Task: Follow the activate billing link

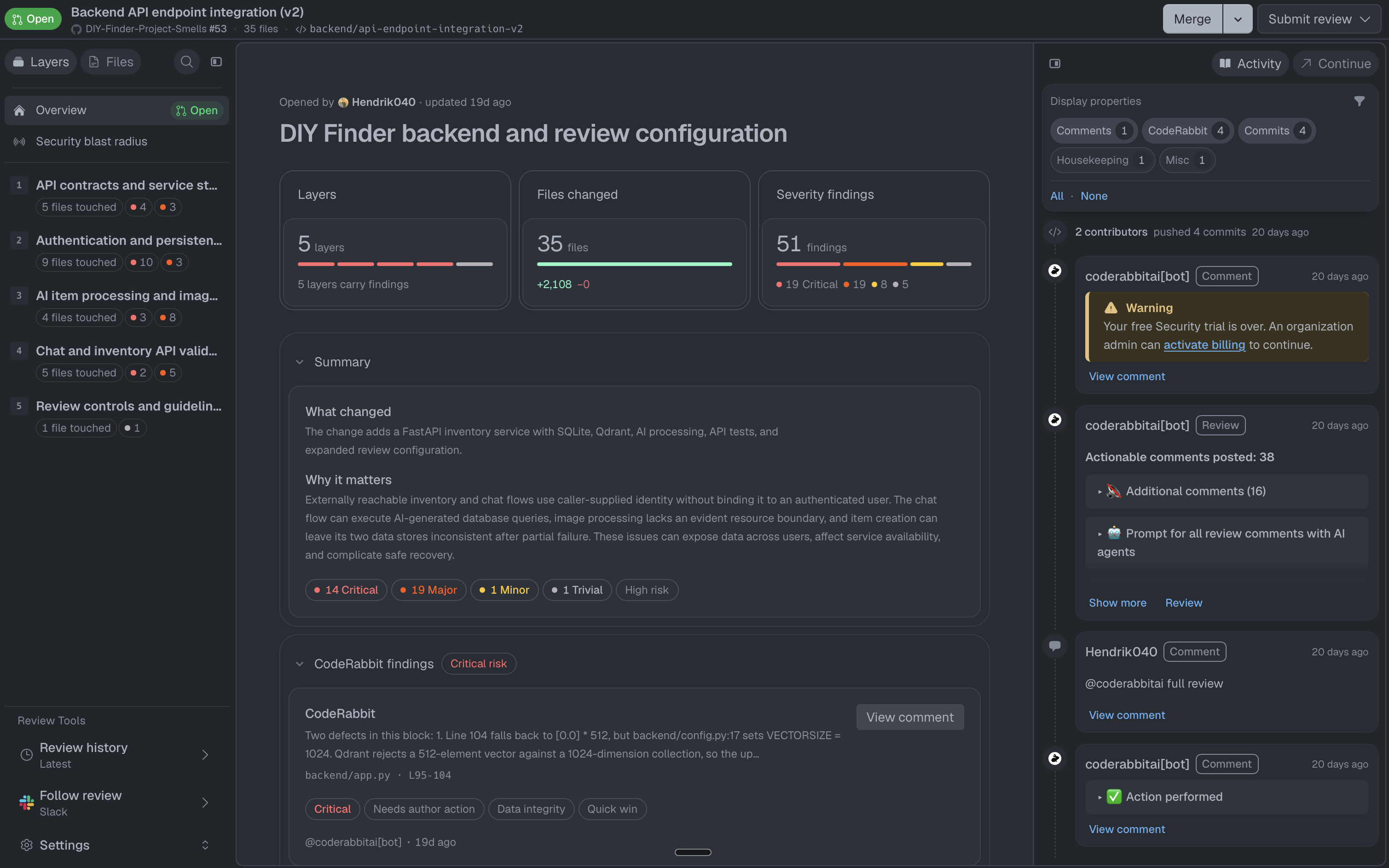Action: (1204, 345)
